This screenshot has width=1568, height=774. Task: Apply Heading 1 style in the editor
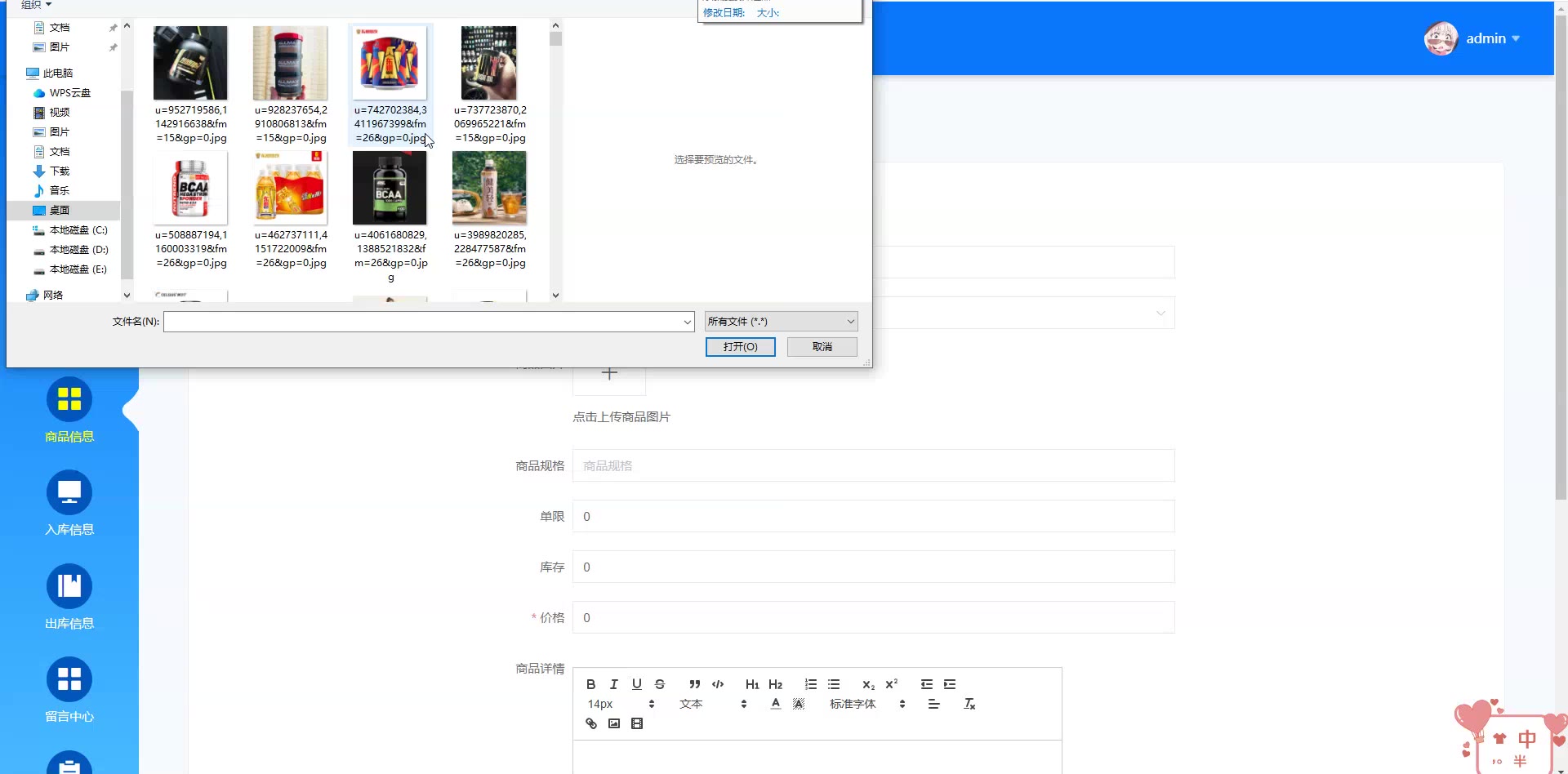point(752,684)
